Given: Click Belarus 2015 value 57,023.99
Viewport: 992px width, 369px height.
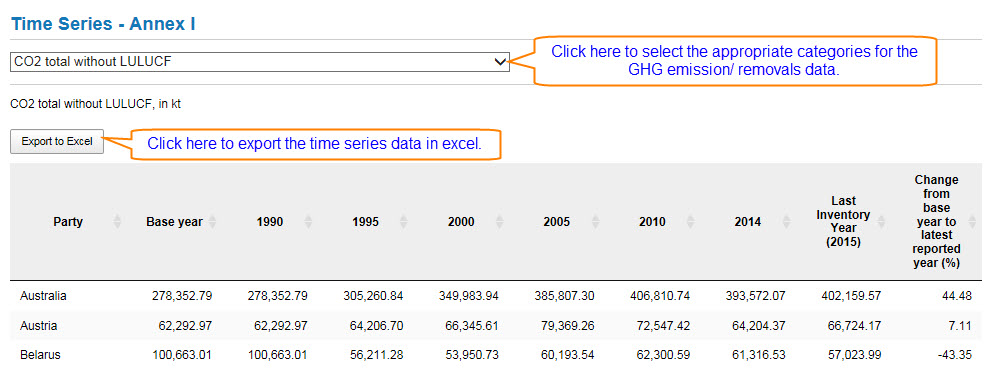Looking at the screenshot, I should pos(854,355).
